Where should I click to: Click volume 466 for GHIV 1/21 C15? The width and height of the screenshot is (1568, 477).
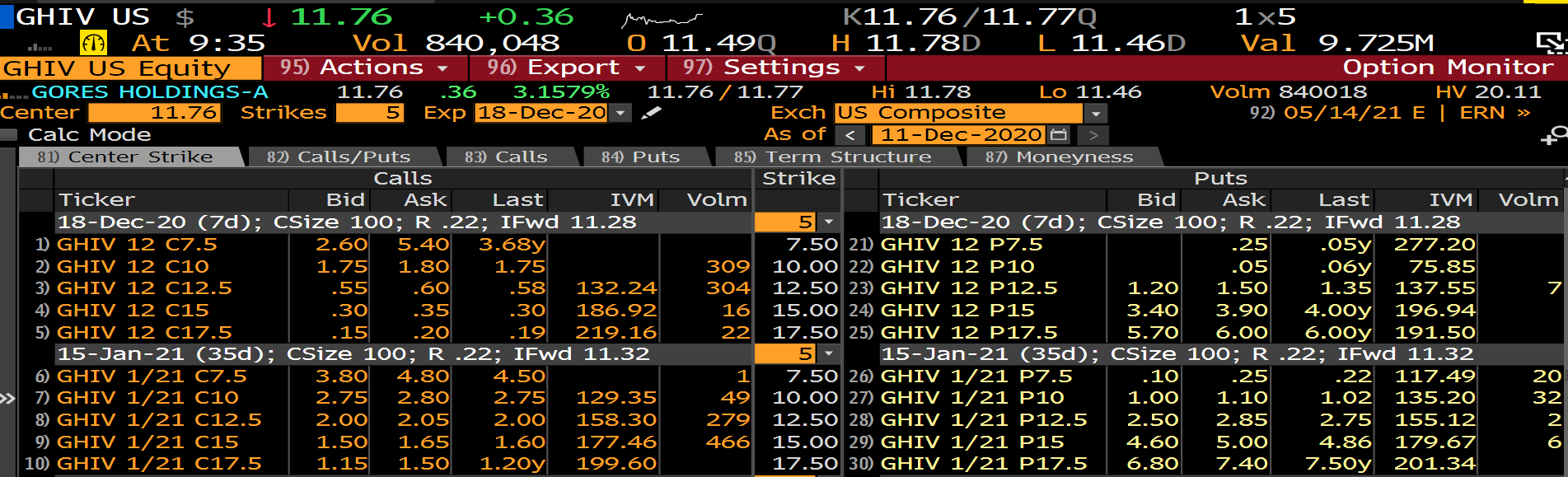click(x=728, y=442)
